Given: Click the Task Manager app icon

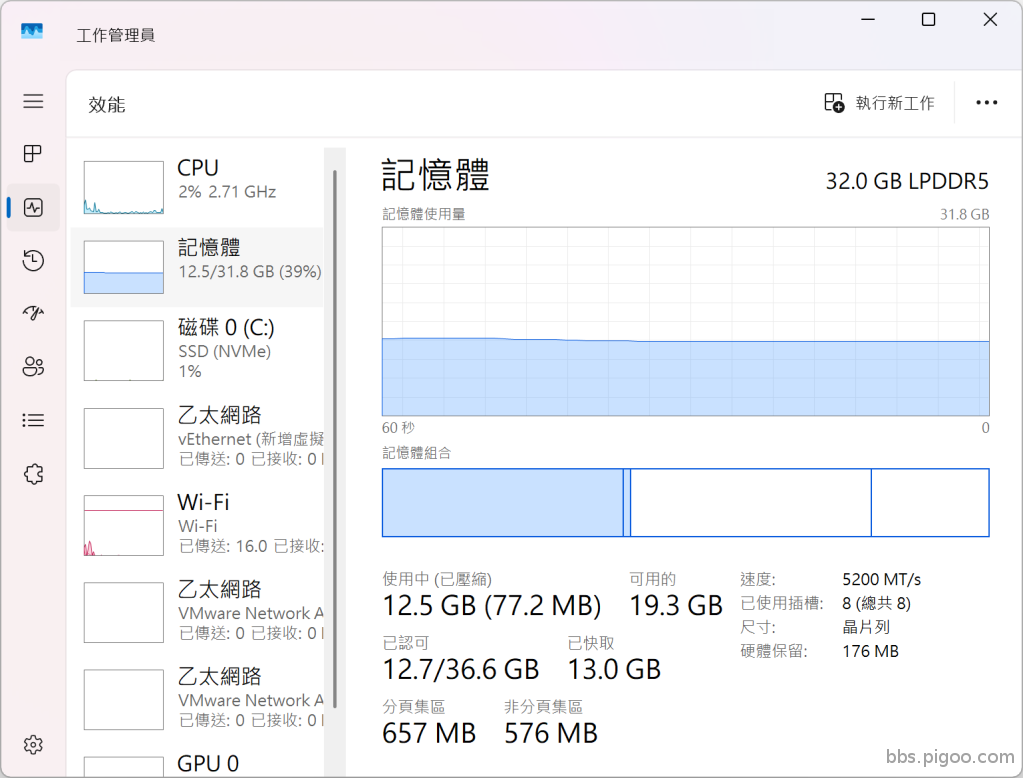Looking at the screenshot, I should 32,31.
